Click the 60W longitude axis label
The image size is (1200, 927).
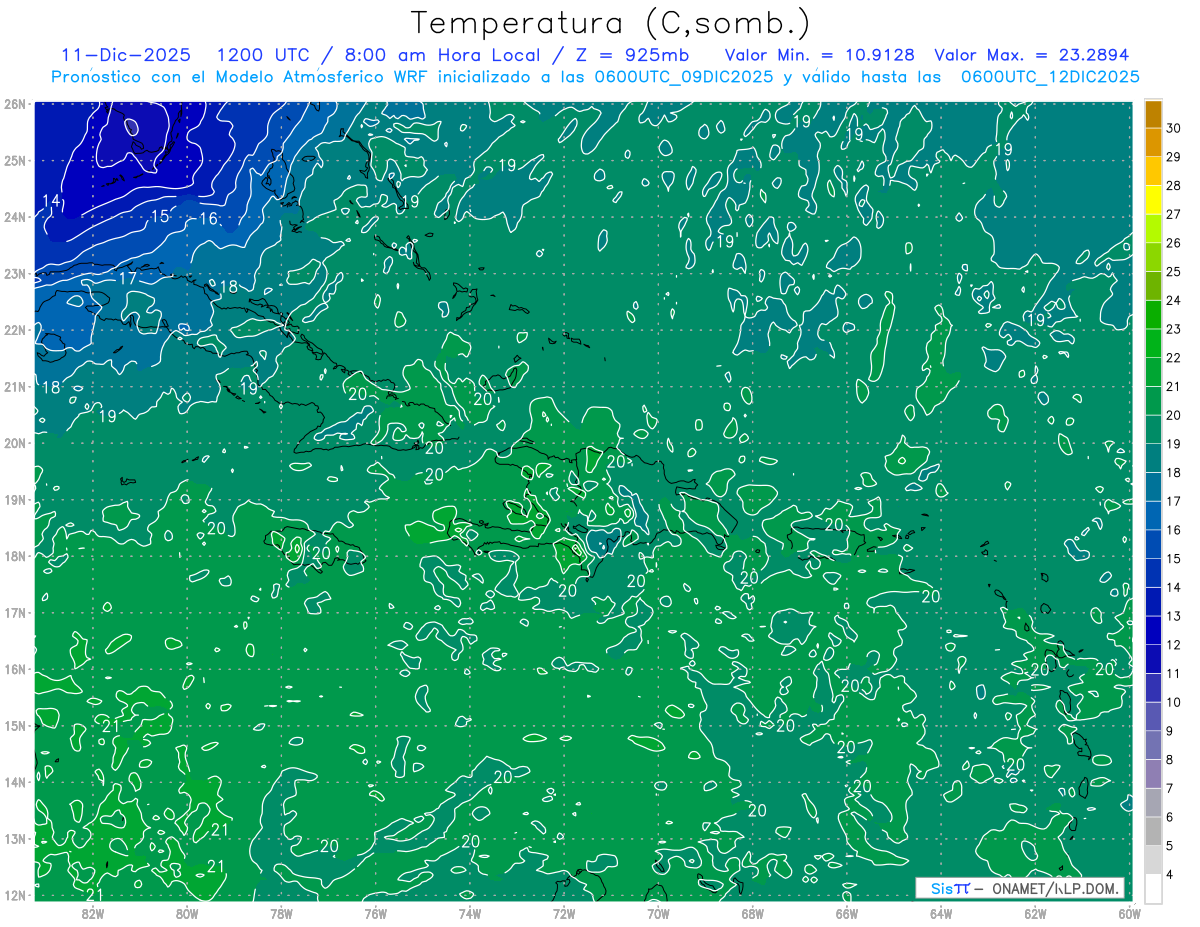(1129, 912)
